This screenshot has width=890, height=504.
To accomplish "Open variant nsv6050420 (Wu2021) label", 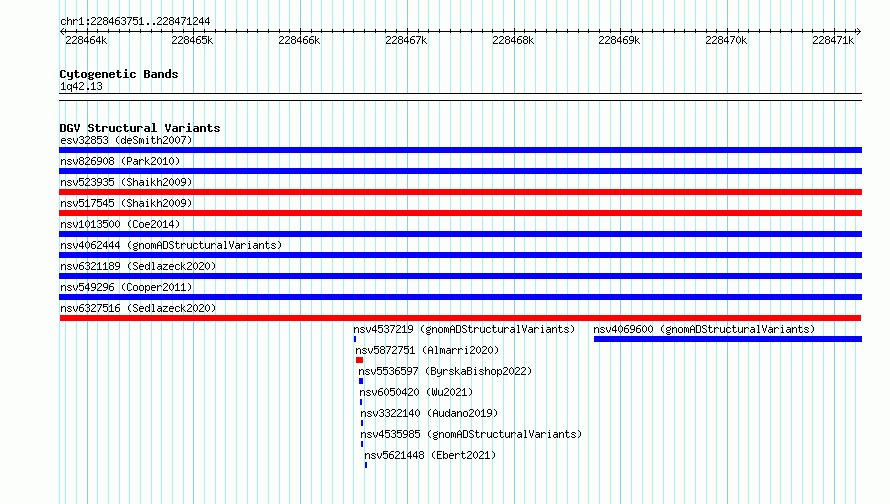I will coord(416,392).
